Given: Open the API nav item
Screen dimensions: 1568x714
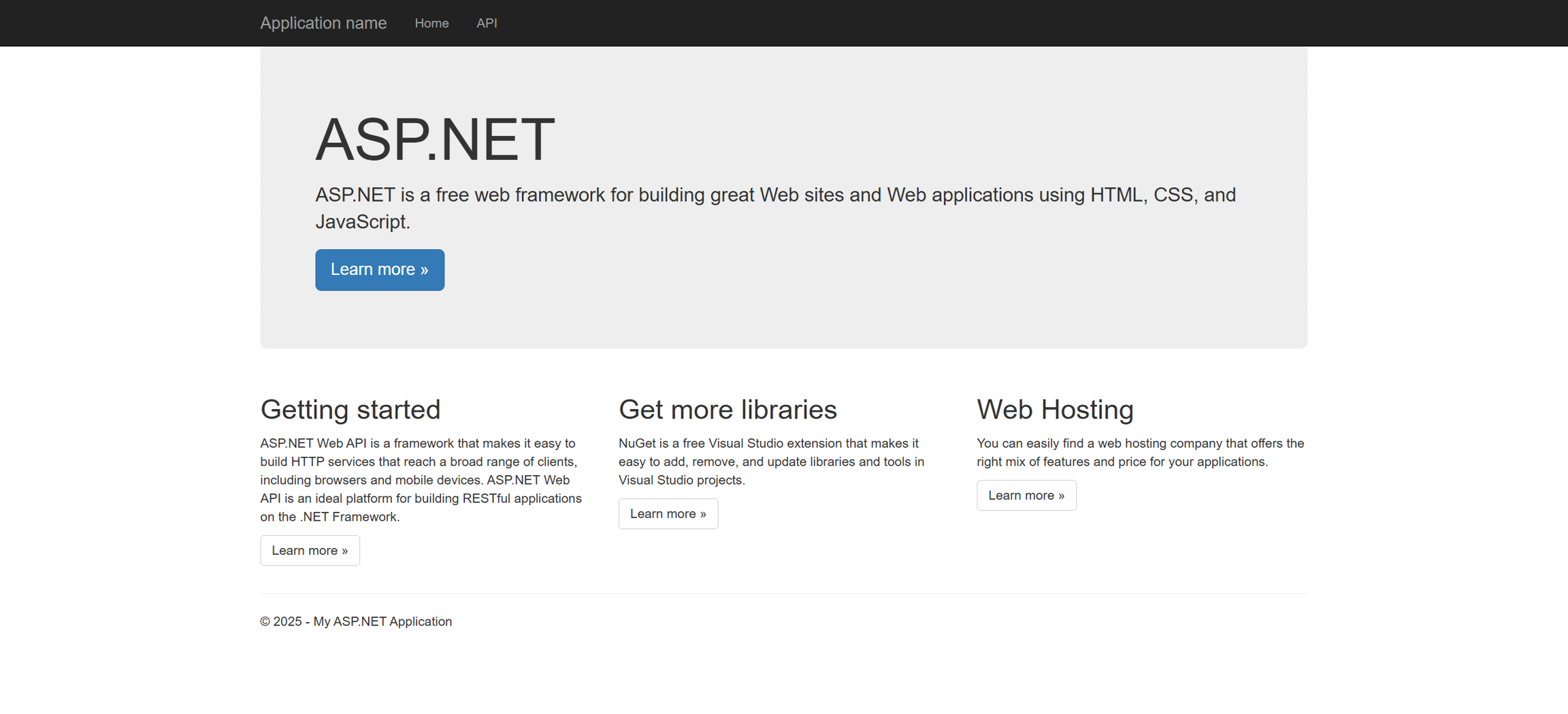Looking at the screenshot, I should click(487, 23).
